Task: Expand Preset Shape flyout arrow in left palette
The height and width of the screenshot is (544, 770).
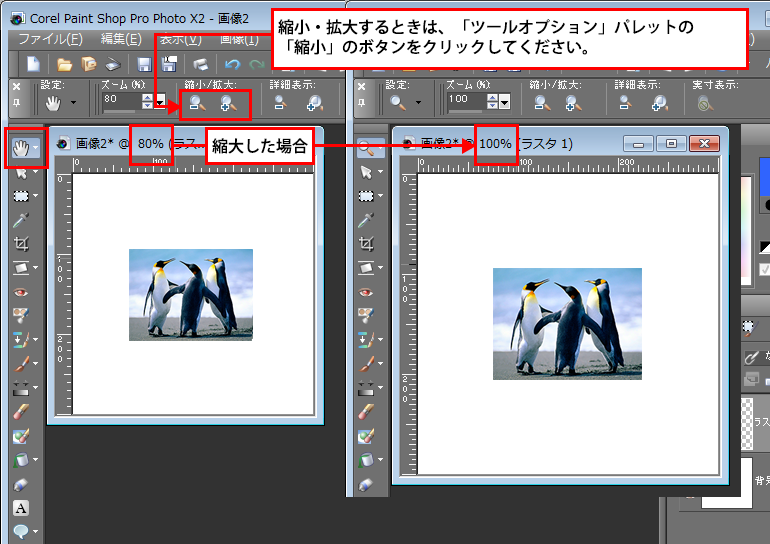Action: point(36,531)
